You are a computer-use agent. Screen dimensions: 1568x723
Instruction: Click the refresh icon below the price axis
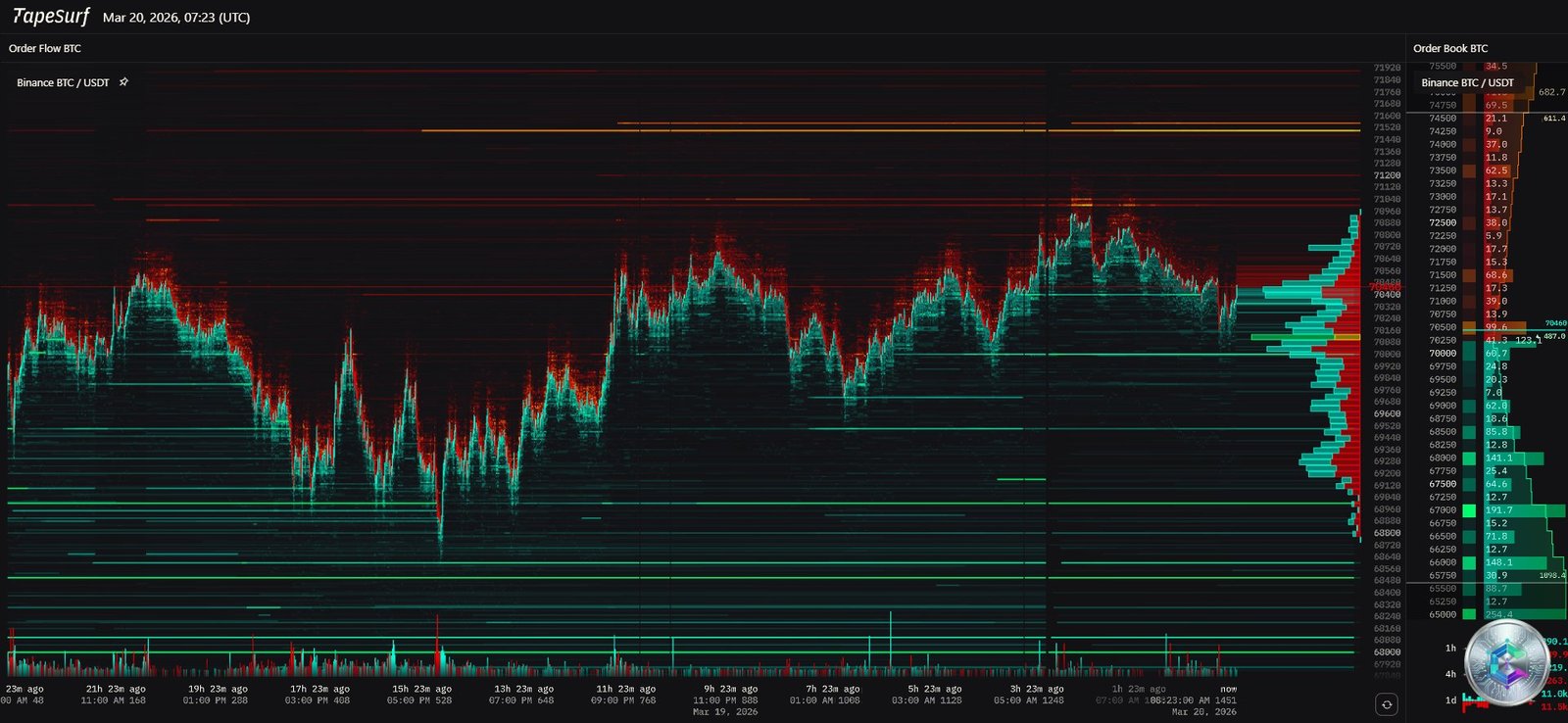1387,704
